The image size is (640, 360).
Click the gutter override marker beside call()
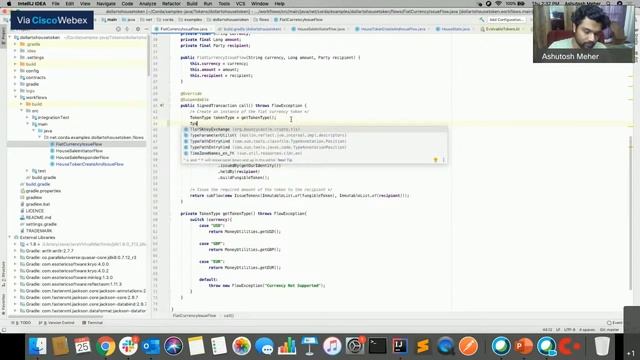162,105
